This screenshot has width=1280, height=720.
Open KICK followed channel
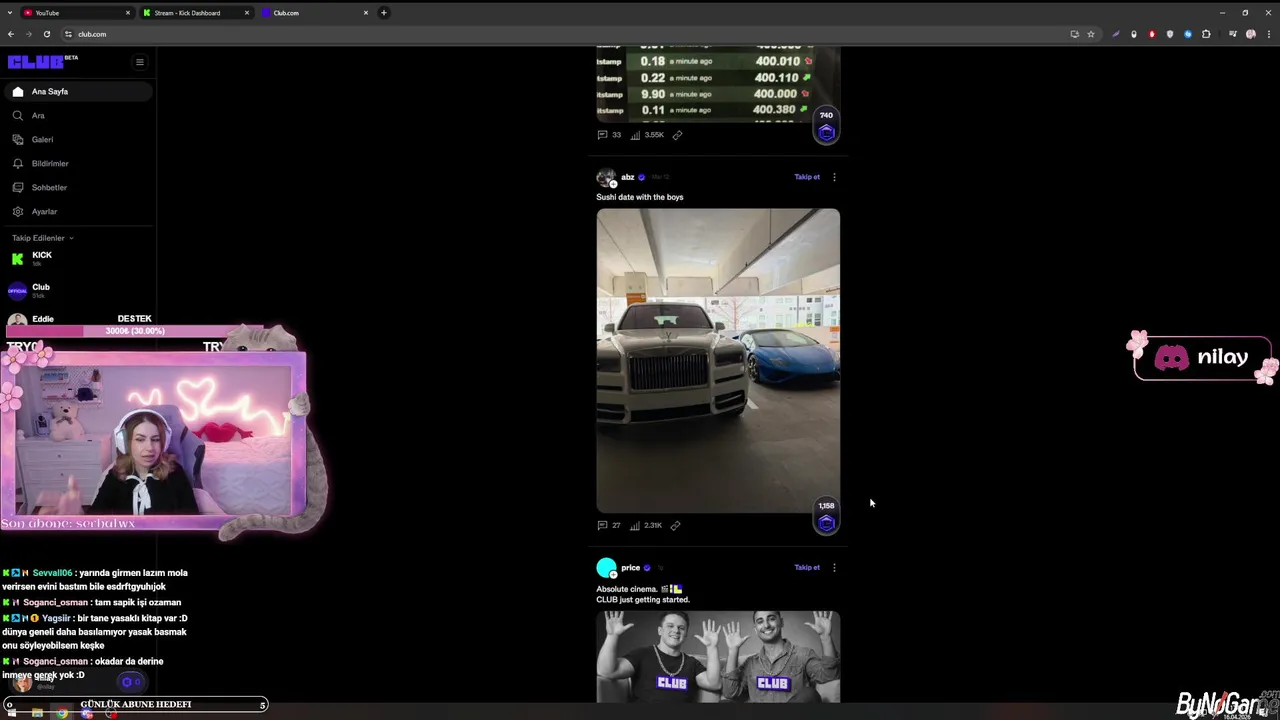tap(78, 258)
